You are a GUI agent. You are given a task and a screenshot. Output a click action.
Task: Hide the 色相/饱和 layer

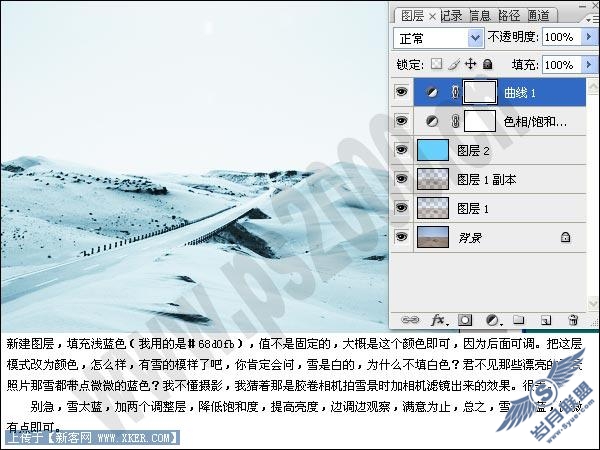(401, 121)
